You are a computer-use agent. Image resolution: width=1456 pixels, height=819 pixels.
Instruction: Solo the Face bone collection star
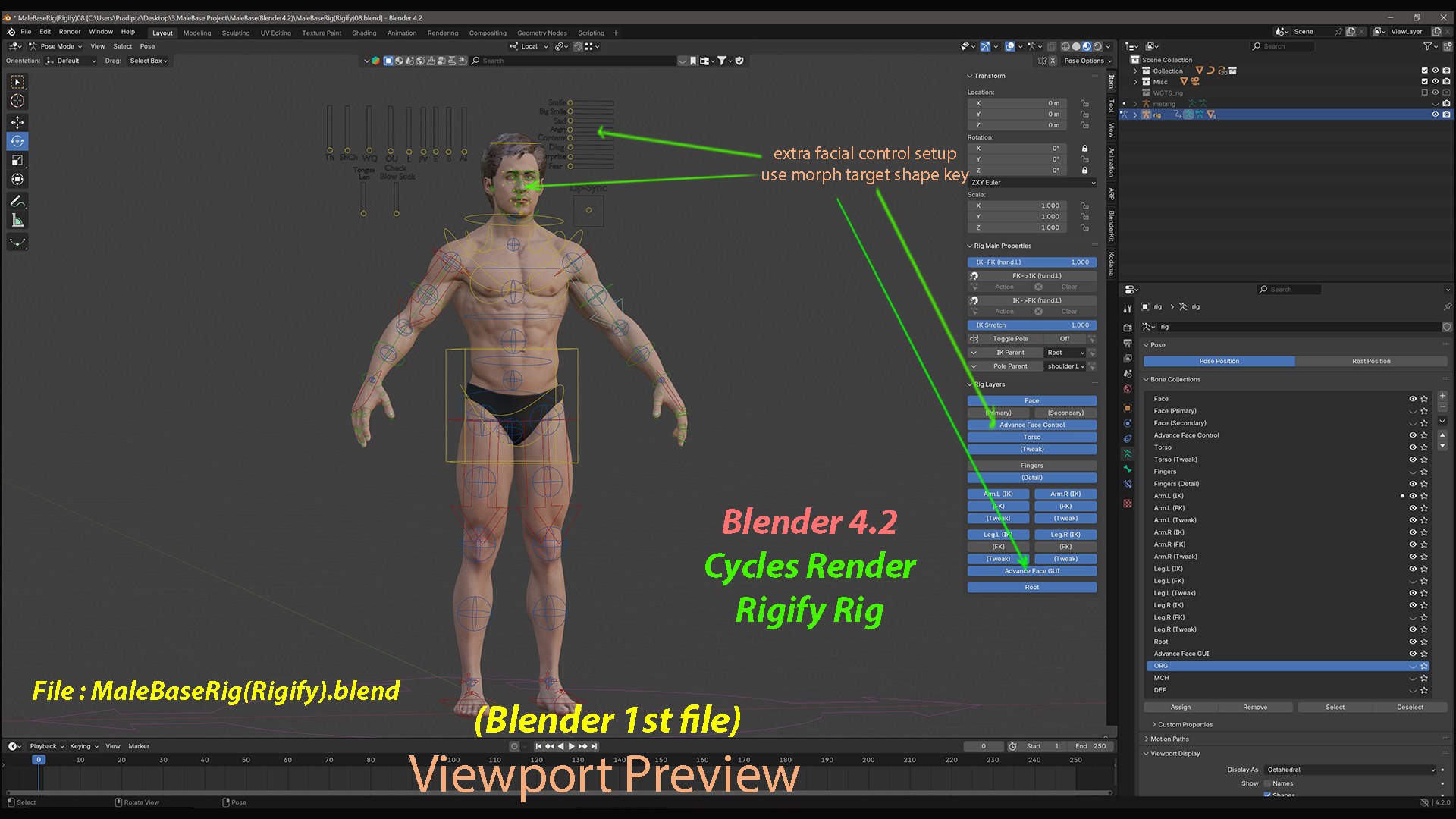coord(1424,399)
